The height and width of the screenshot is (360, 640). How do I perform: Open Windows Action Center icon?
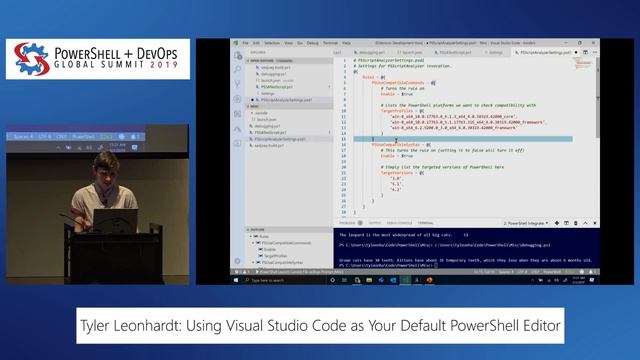pyautogui.click(x=592, y=280)
